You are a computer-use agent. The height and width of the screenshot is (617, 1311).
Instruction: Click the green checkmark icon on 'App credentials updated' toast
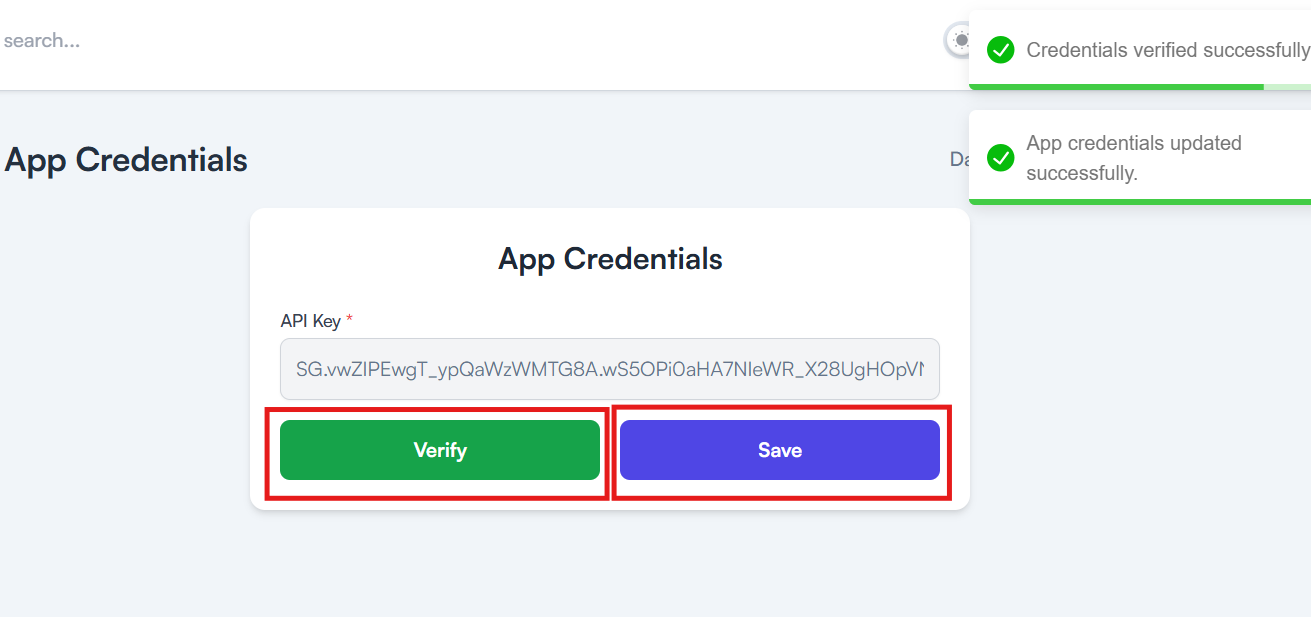point(1001,158)
